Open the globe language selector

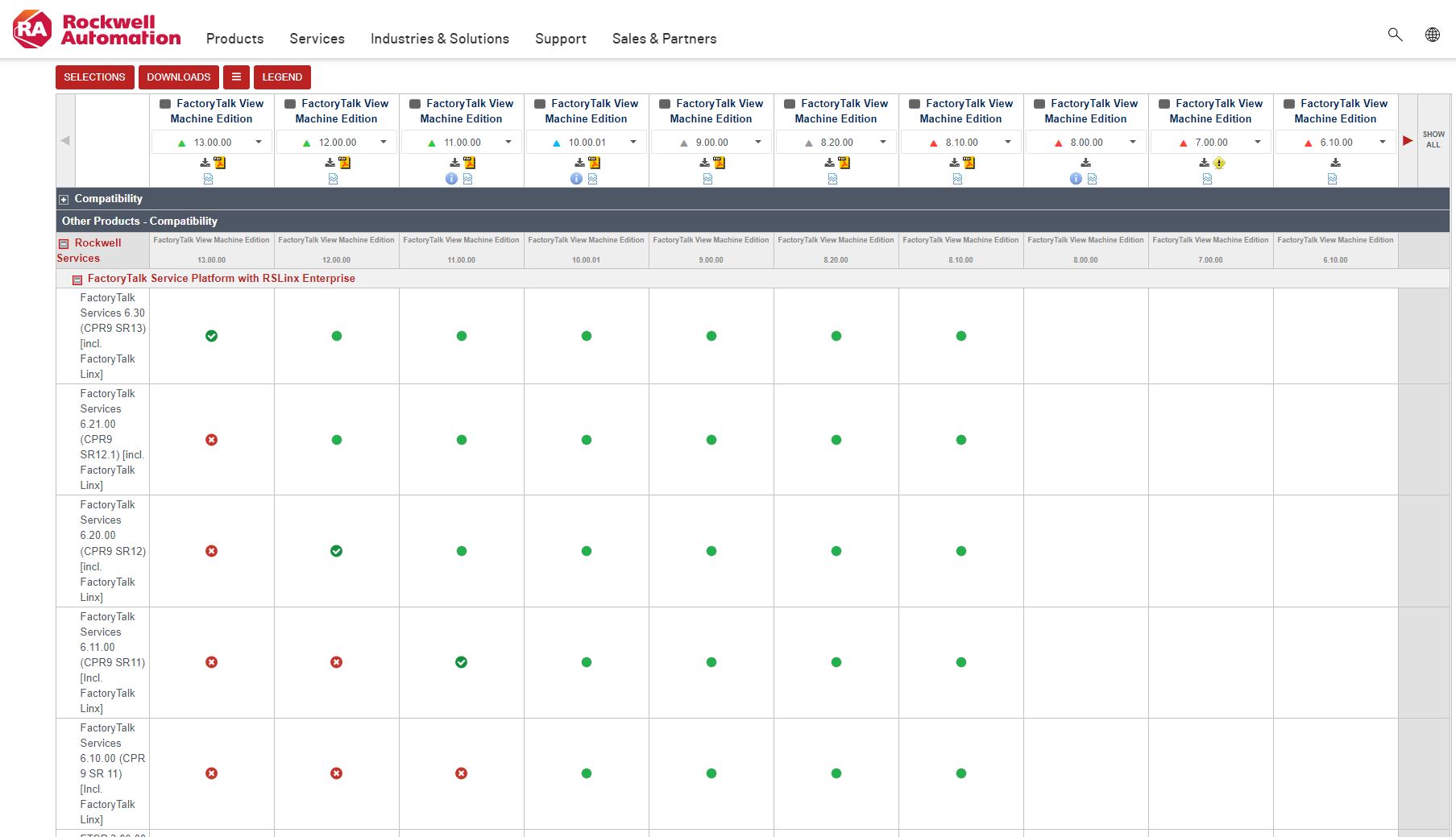coord(1432,35)
